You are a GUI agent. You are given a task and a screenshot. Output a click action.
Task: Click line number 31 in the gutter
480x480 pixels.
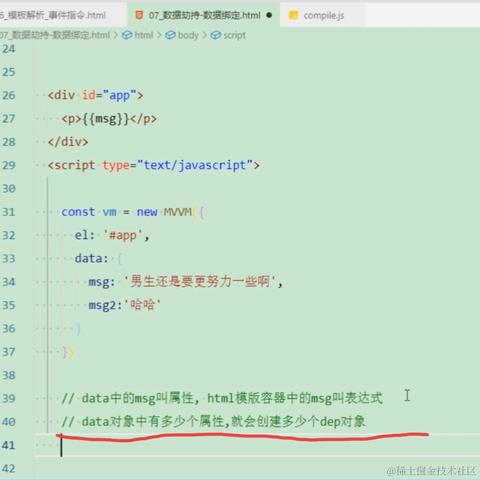click(9, 212)
